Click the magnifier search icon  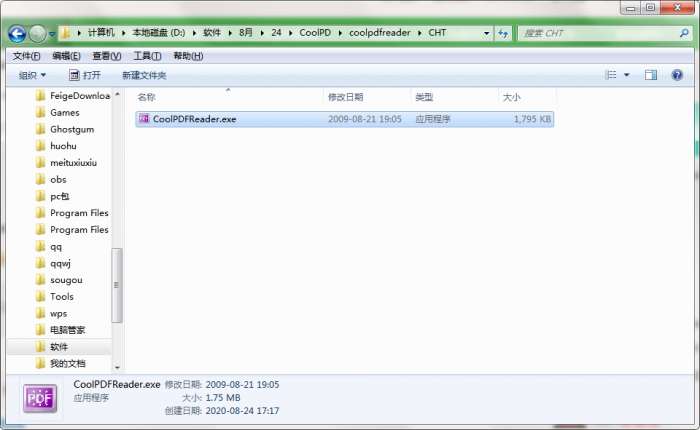coord(684,33)
